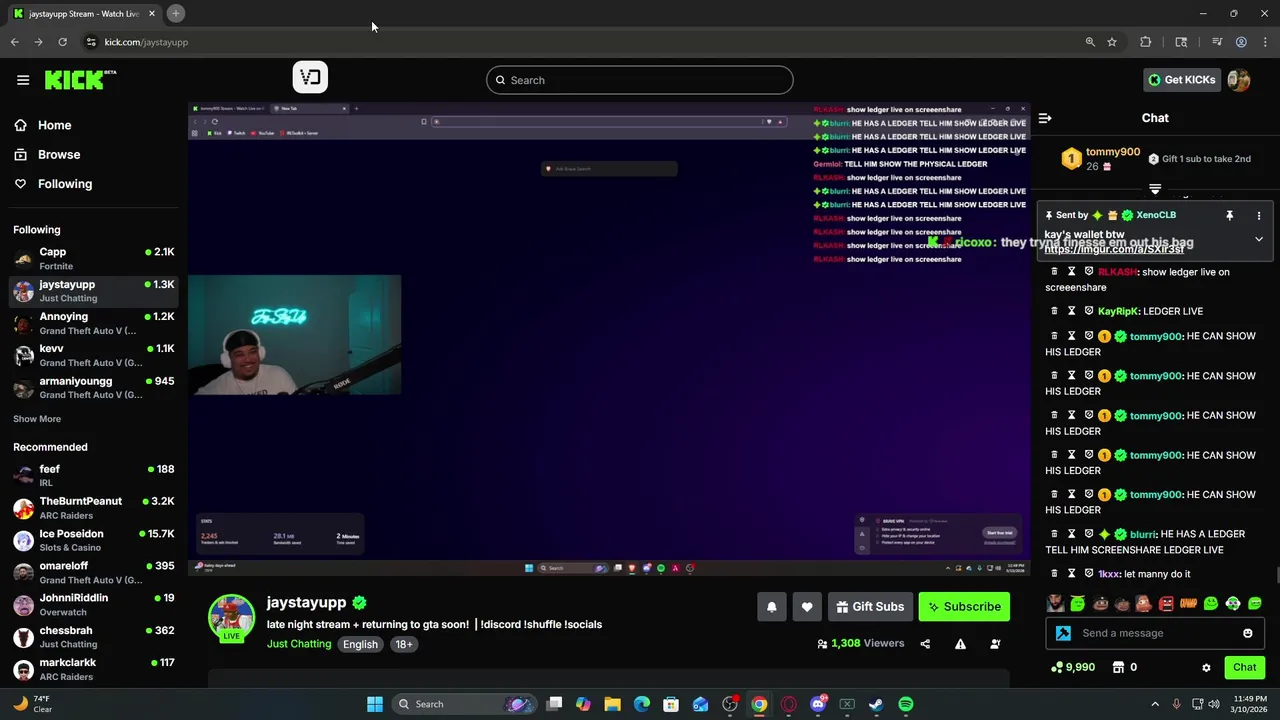Unpin the pinned chat message

[x=1229, y=215]
